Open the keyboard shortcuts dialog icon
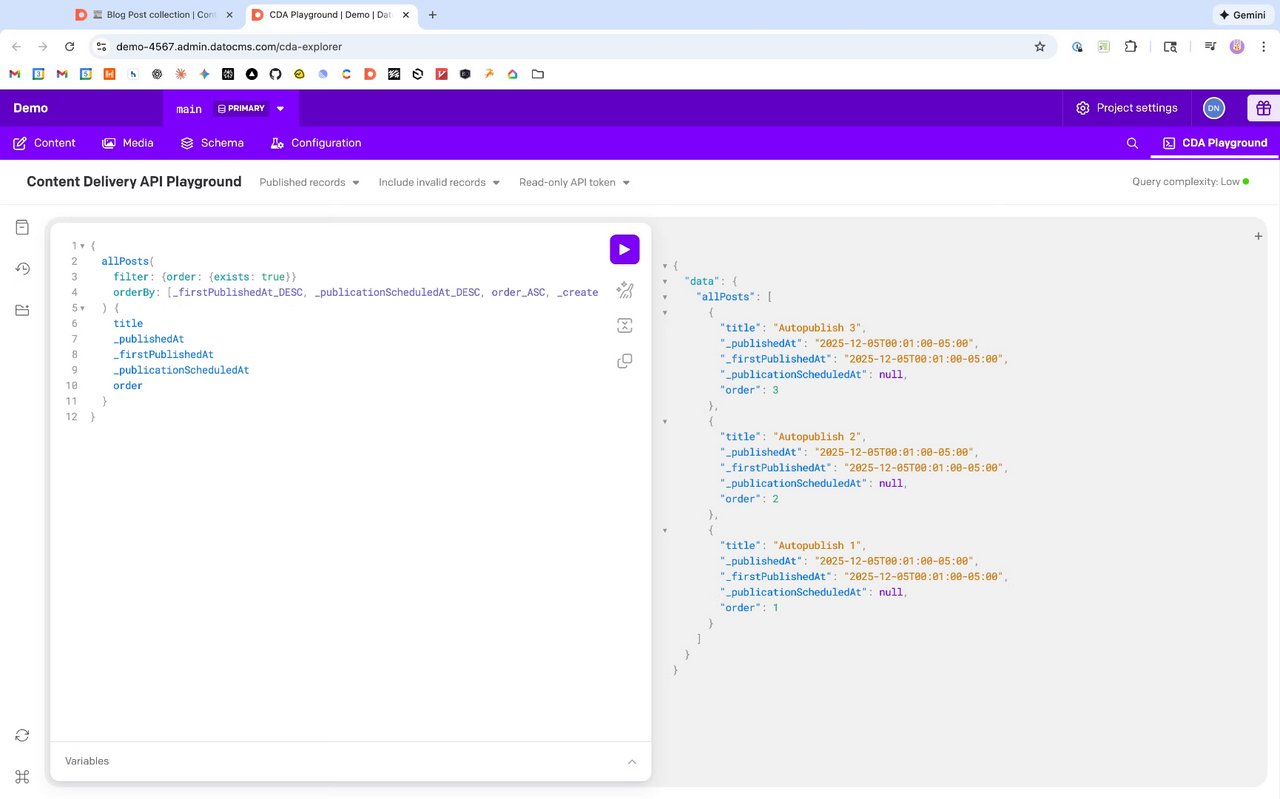 click(22, 777)
